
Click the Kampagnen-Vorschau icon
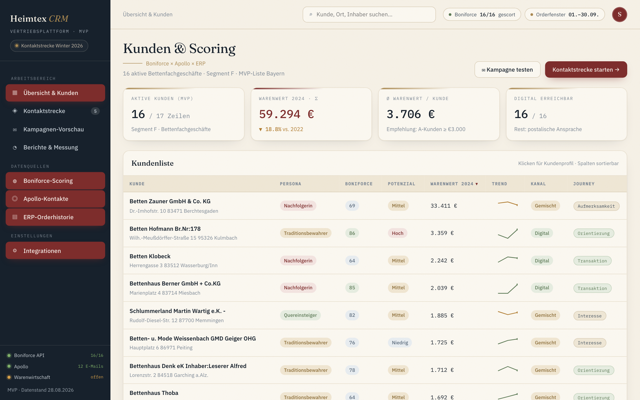(15, 129)
